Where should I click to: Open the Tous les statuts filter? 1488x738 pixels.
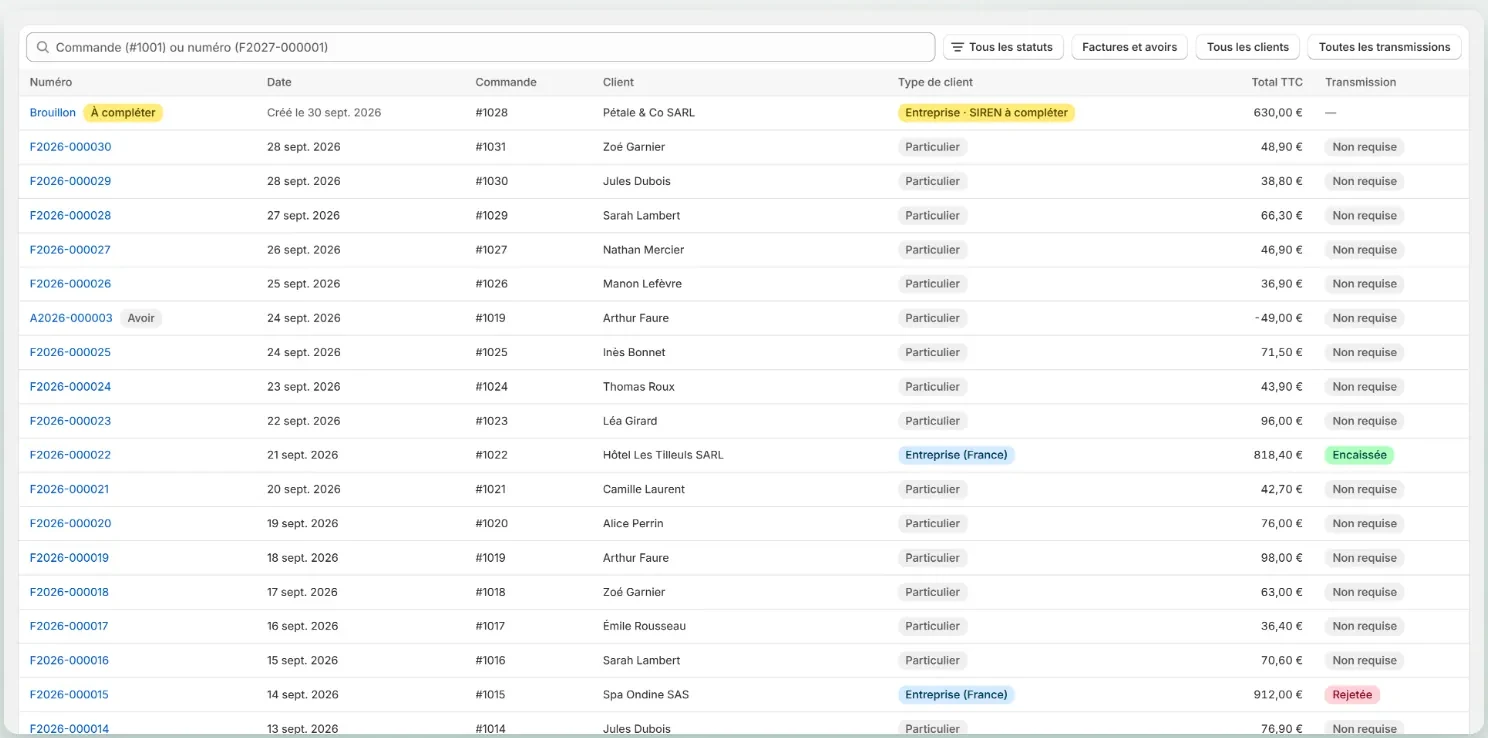click(x=1003, y=47)
